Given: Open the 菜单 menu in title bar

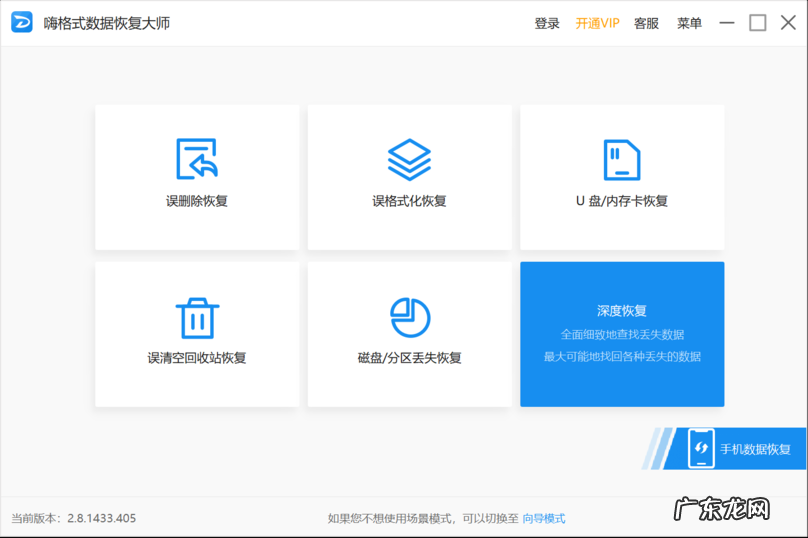Looking at the screenshot, I should point(689,23).
